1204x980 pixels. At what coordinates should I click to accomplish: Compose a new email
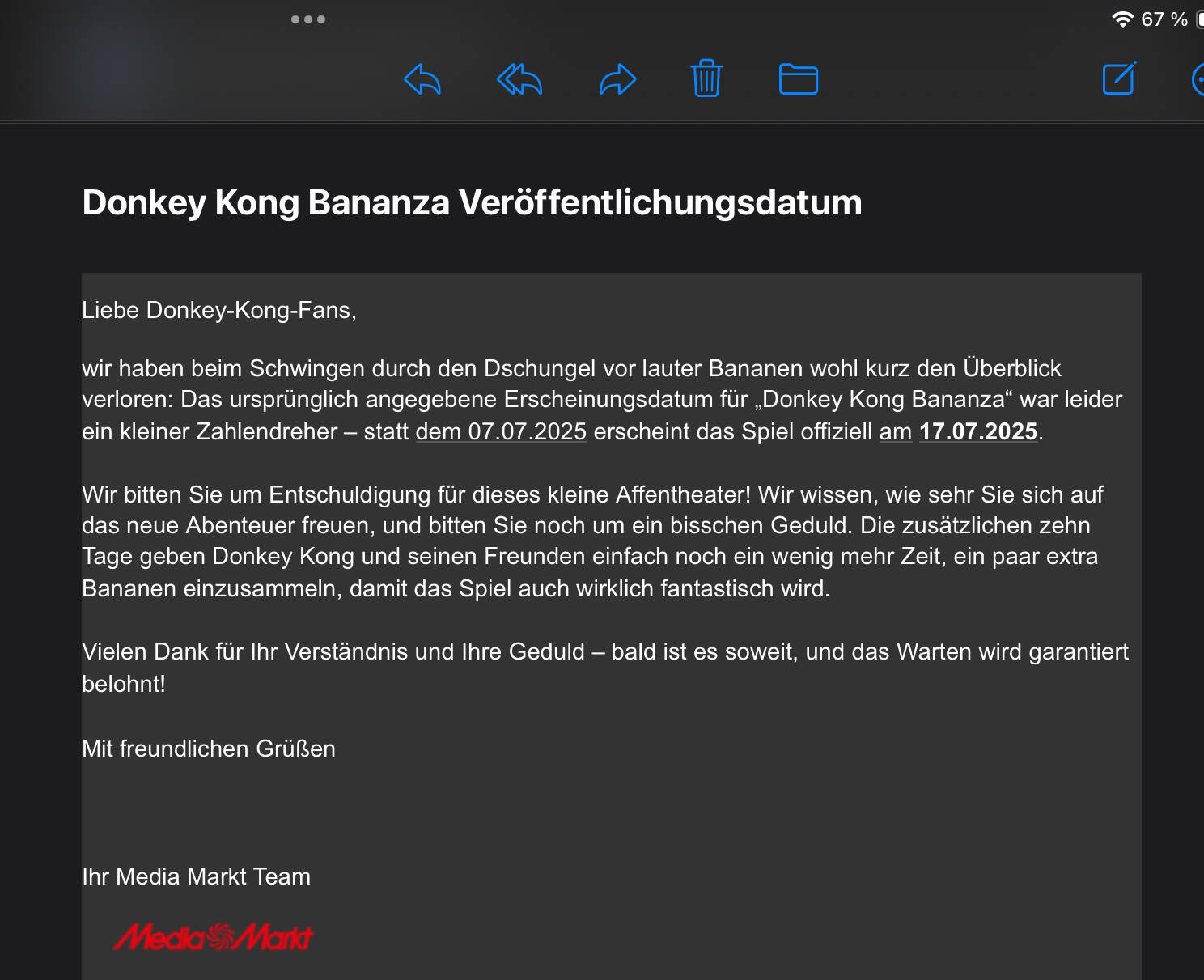(1120, 78)
